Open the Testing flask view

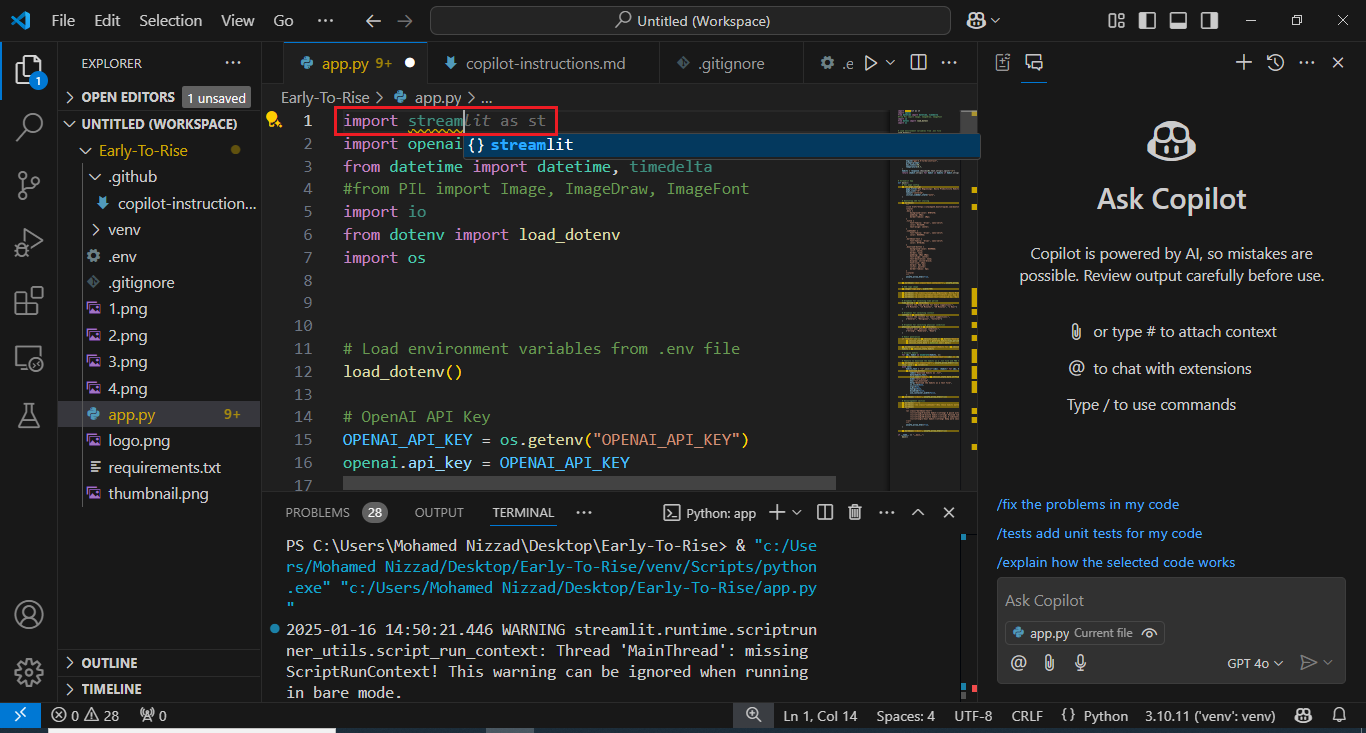pyautogui.click(x=29, y=415)
